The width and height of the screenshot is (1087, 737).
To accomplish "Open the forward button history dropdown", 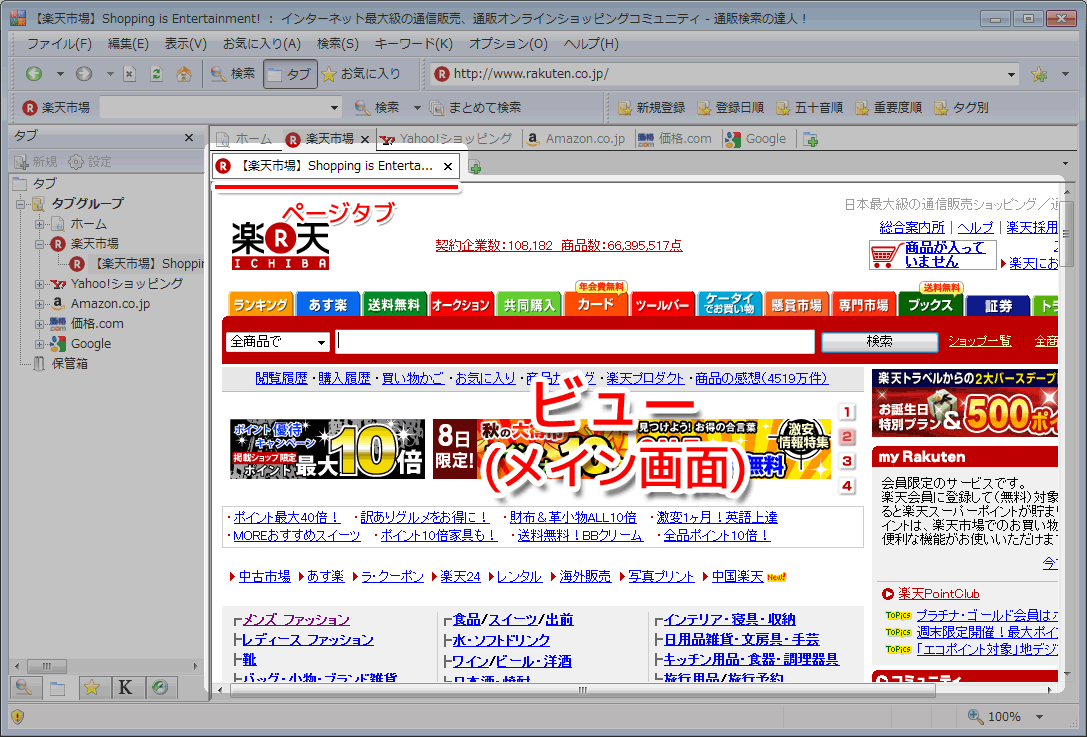I will click(x=110, y=73).
